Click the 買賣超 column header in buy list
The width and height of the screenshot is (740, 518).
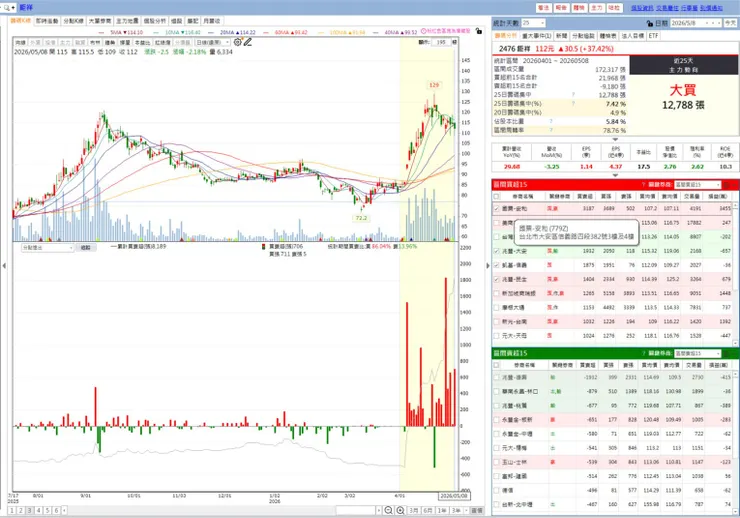click(585, 196)
